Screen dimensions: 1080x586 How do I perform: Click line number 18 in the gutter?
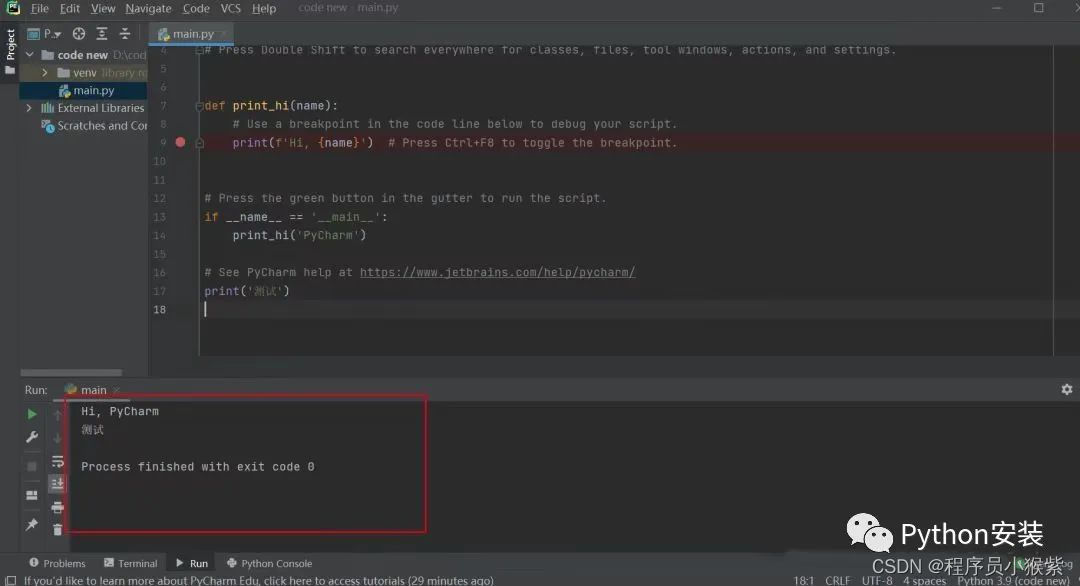[x=160, y=310]
